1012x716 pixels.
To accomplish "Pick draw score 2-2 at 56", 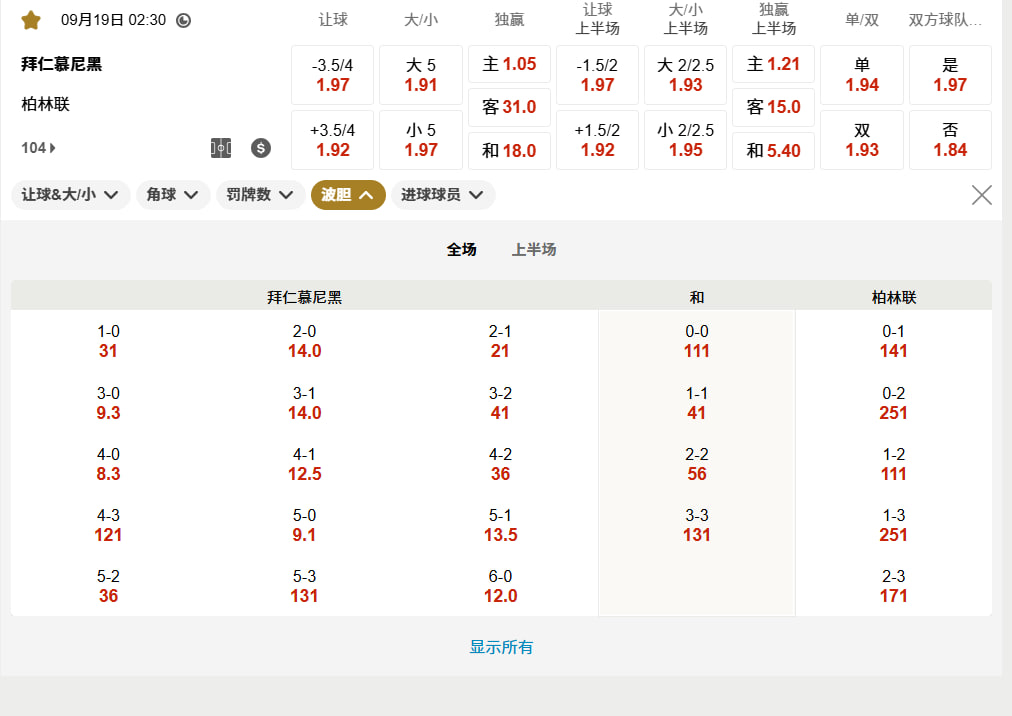I will [x=697, y=464].
